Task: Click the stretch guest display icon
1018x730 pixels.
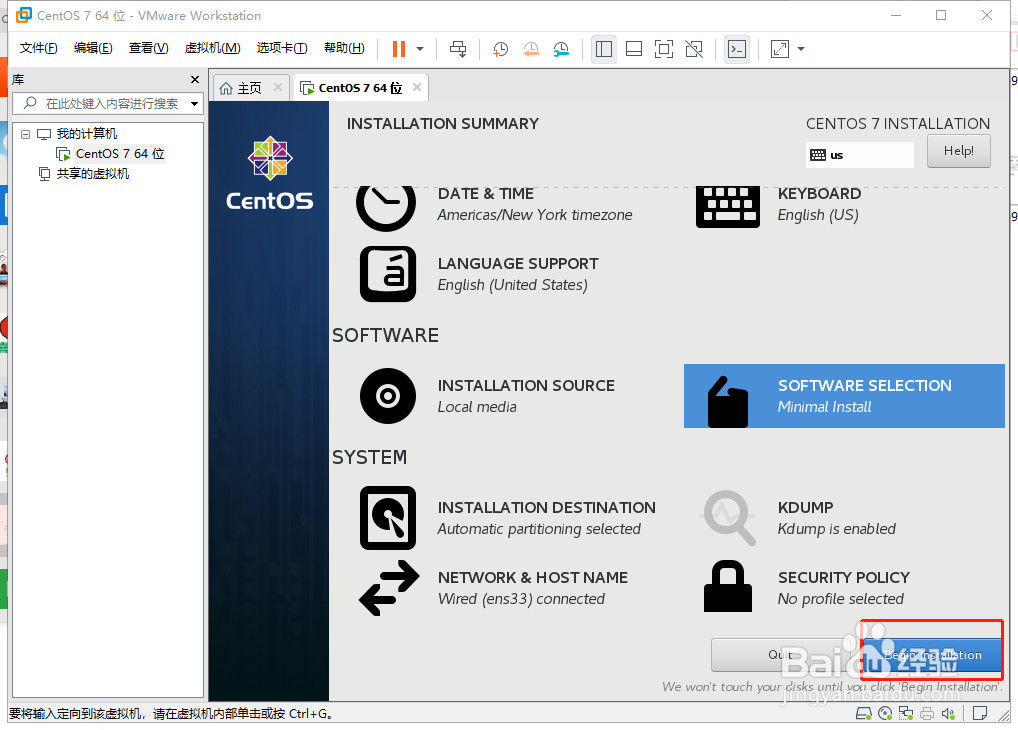Action: pyautogui.click(x=779, y=49)
